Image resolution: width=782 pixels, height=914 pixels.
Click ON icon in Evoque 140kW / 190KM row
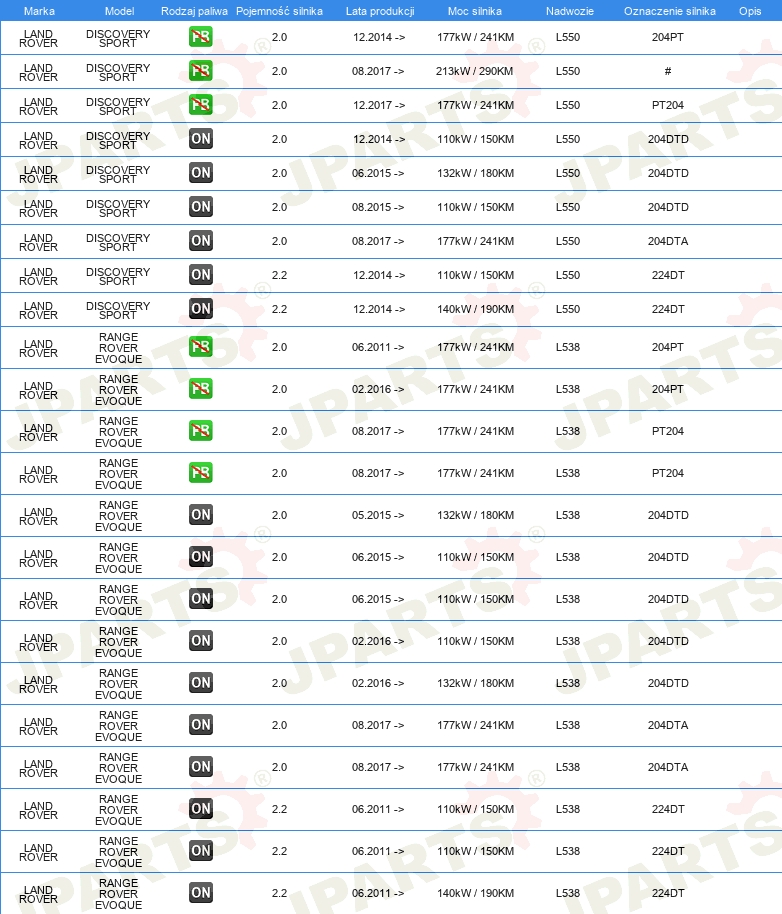click(x=200, y=892)
